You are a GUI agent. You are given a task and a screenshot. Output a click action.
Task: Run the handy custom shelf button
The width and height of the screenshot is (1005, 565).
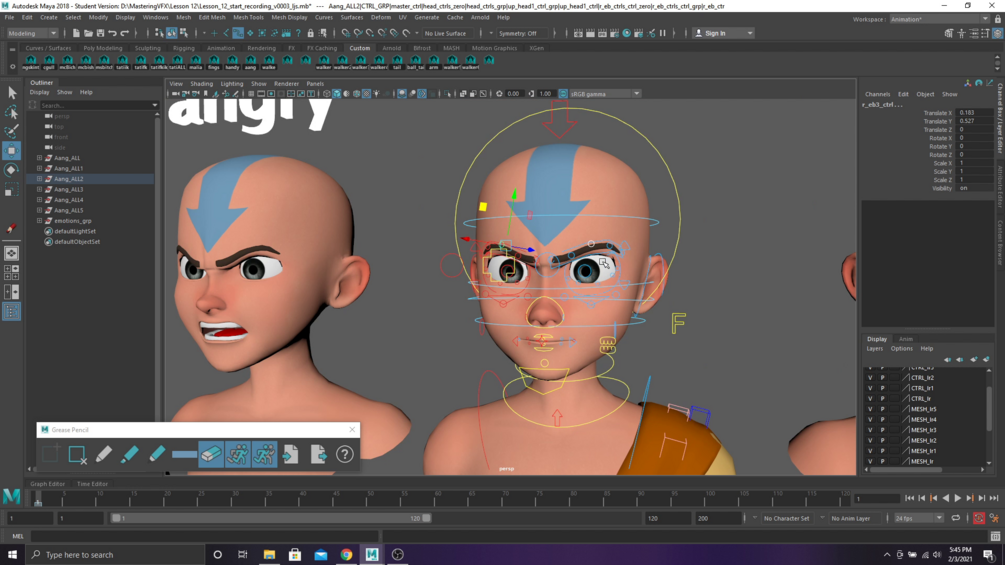(x=232, y=61)
